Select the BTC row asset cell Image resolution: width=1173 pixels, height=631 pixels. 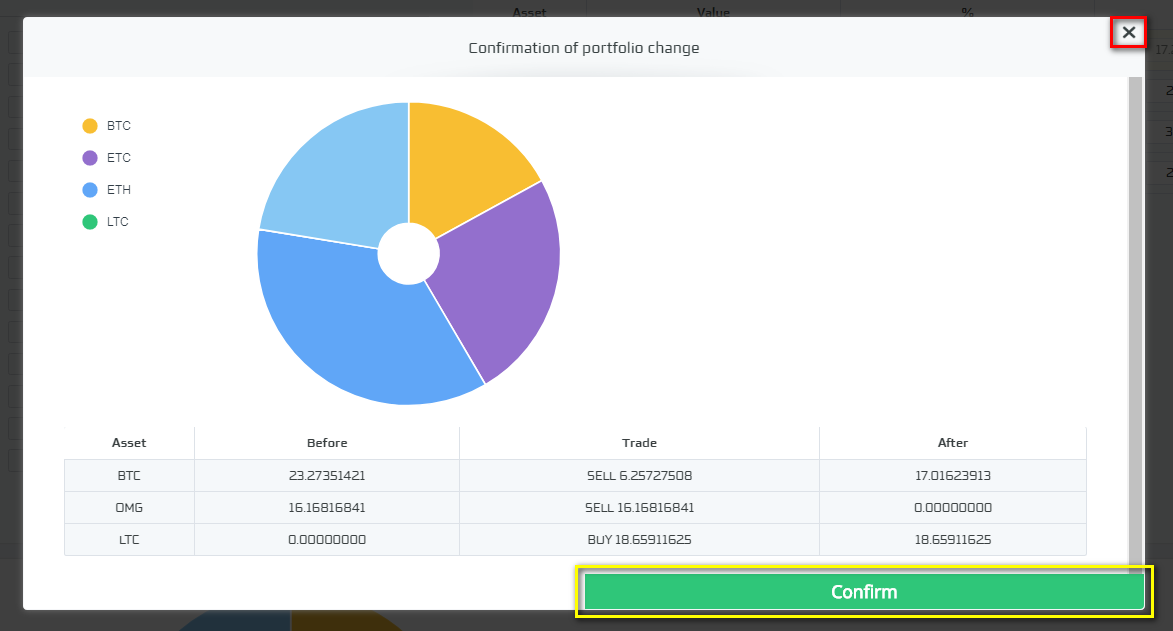click(x=129, y=476)
